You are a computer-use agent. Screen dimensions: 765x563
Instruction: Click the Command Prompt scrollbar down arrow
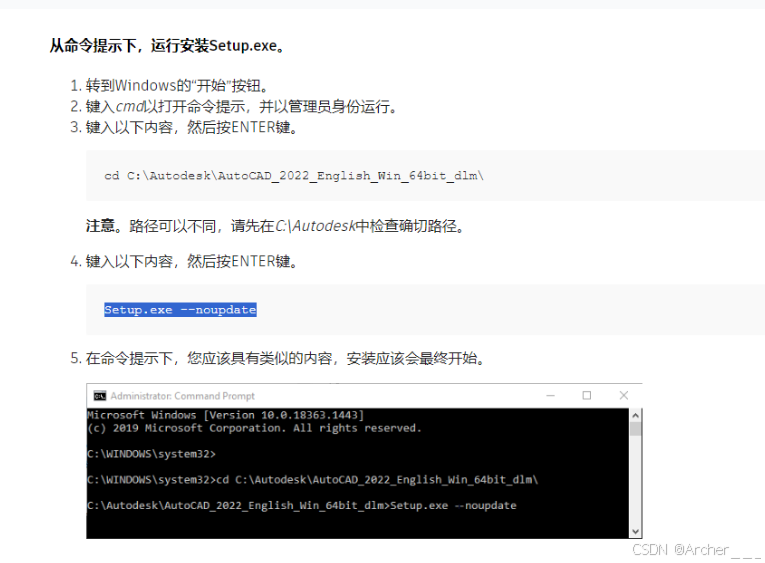coord(635,531)
